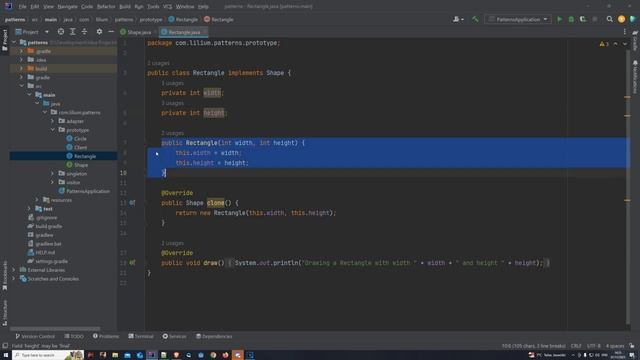This screenshot has height=360, width=640.
Task: Click the Windows taskbar search box
Action: 48,355
